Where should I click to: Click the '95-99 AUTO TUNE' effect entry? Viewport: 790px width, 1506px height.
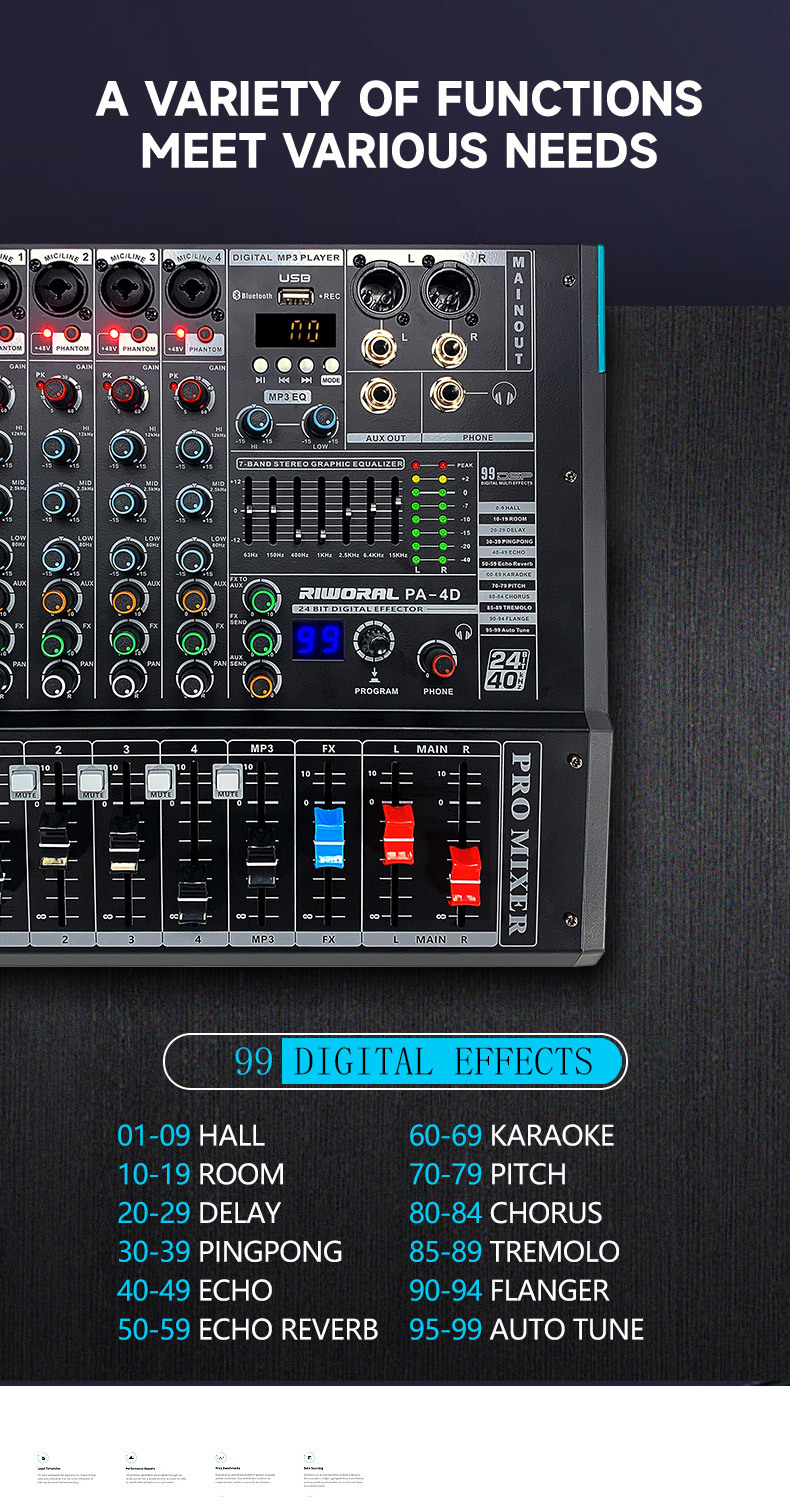pos(527,1329)
